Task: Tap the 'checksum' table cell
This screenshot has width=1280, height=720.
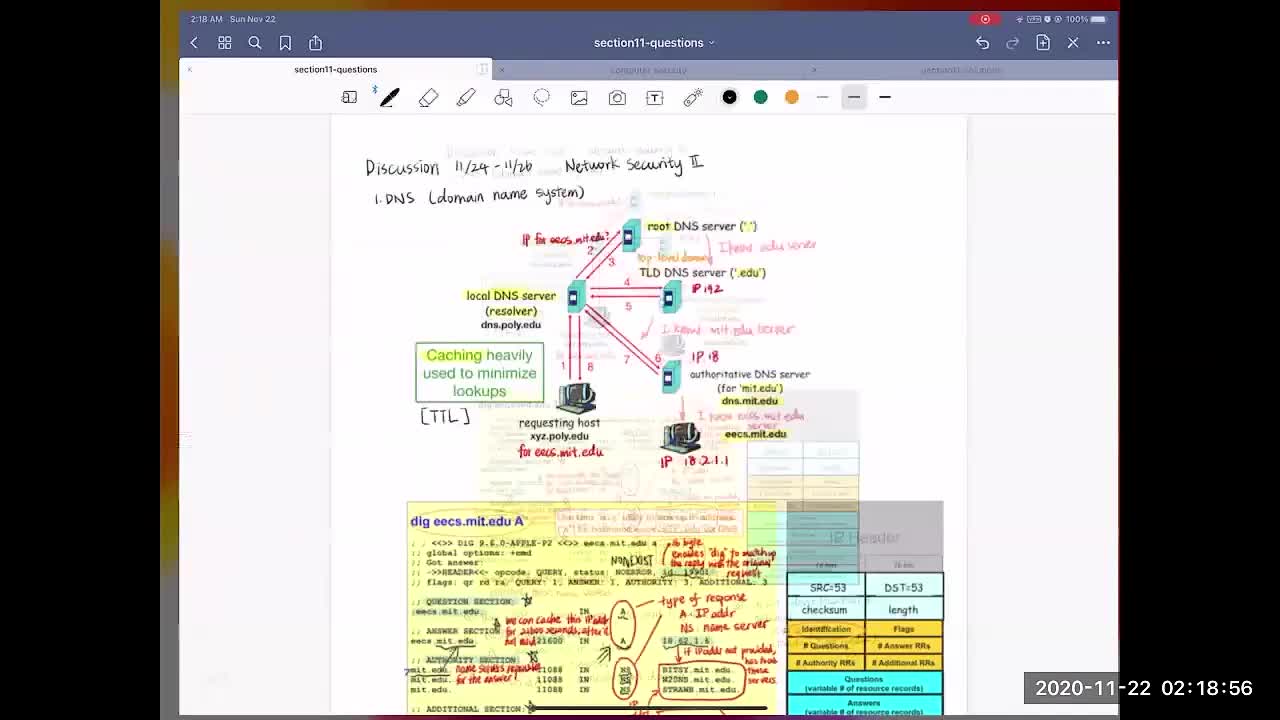Action: point(825,610)
